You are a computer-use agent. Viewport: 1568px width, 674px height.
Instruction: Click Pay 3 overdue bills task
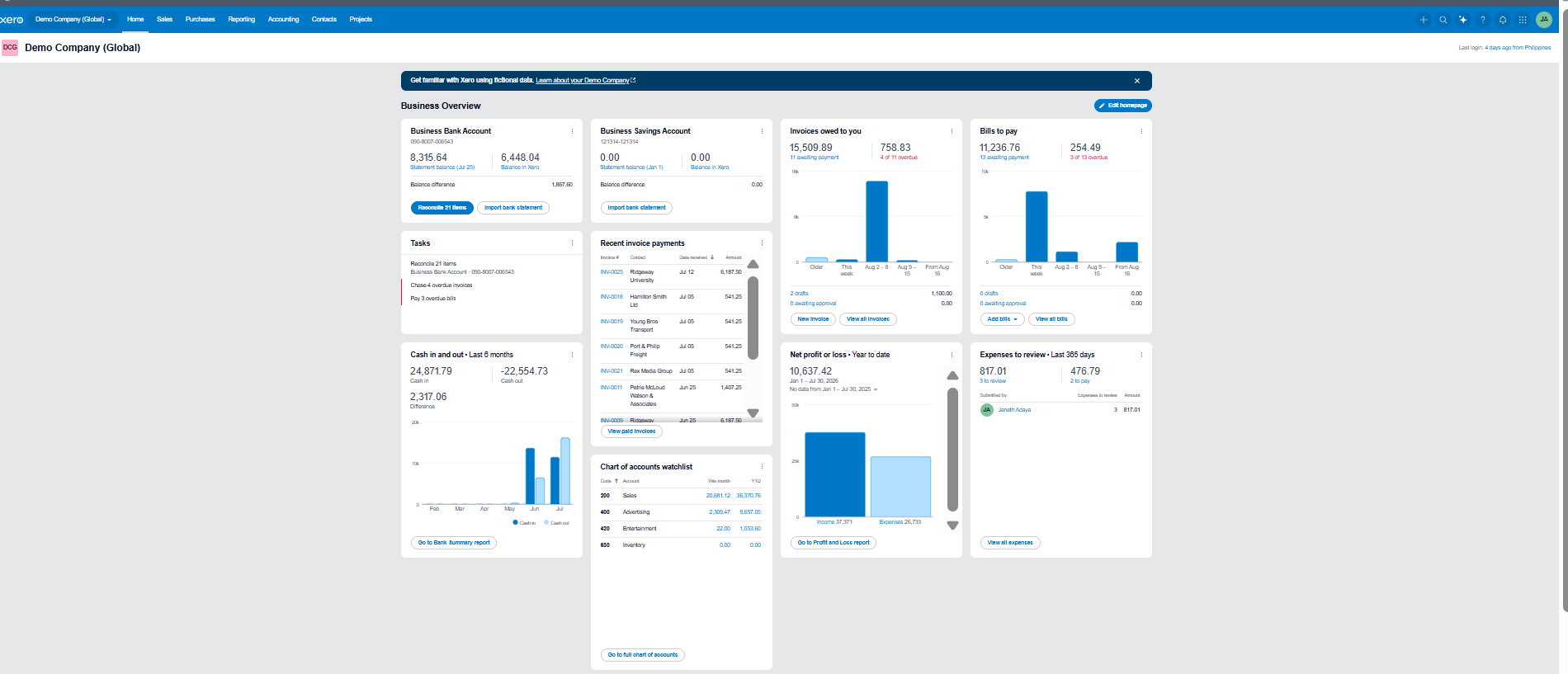click(x=433, y=299)
